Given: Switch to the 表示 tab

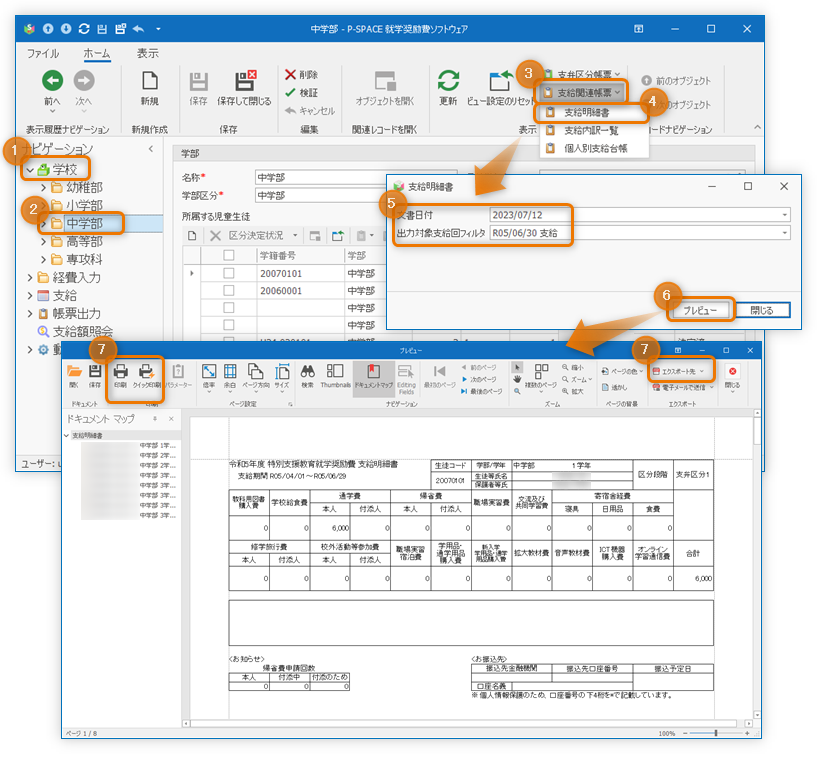Looking at the screenshot, I should (148, 53).
